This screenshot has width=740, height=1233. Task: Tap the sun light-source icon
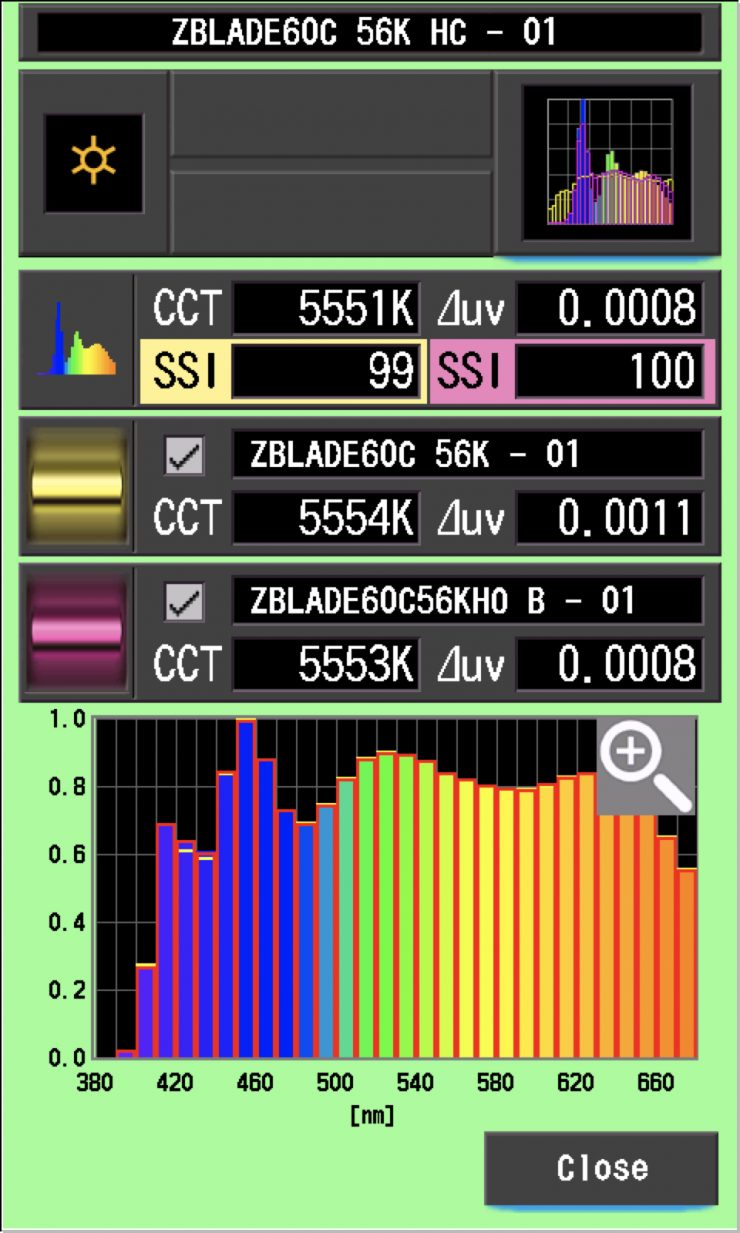93,162
